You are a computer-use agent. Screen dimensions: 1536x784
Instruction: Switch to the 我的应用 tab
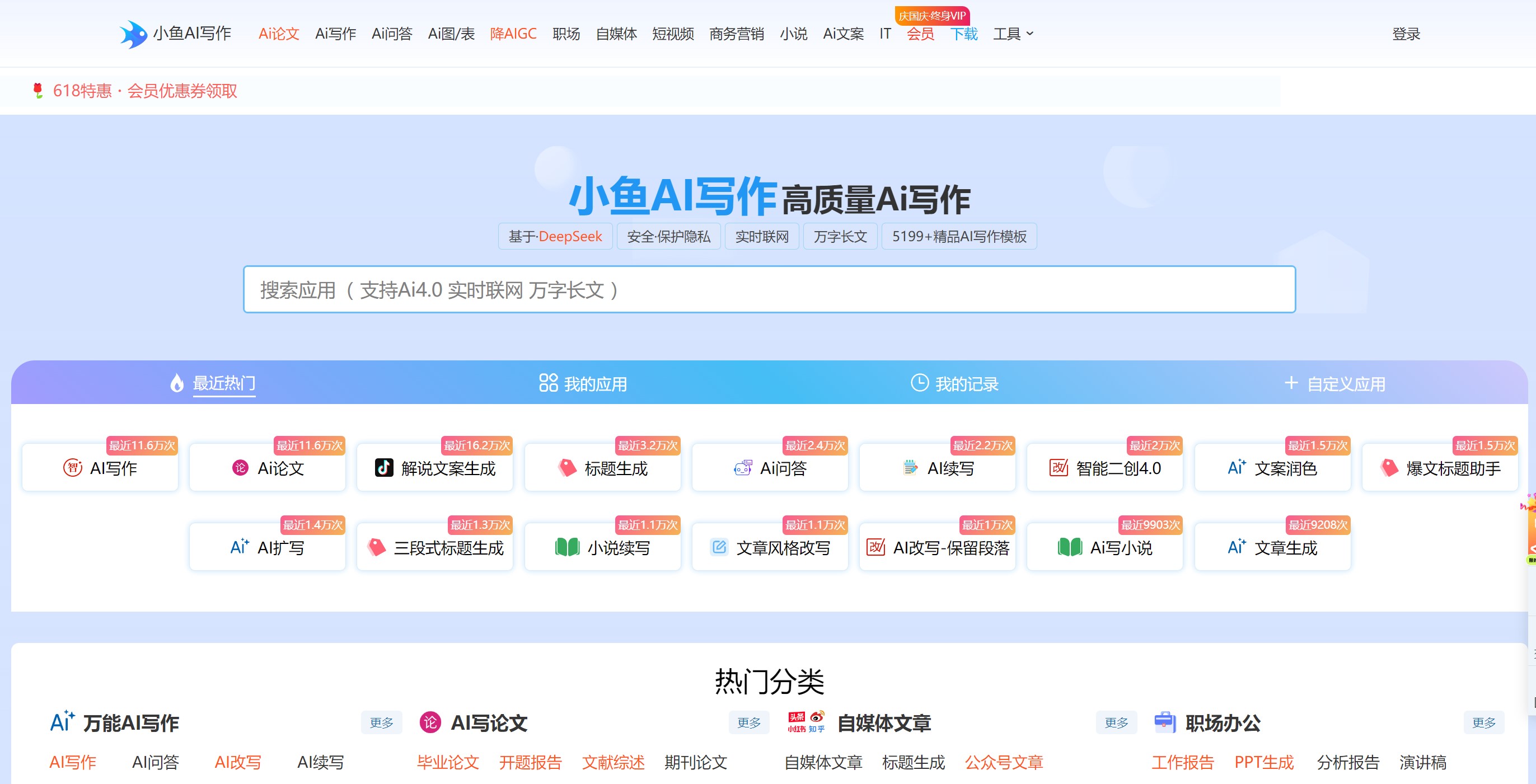(x=583, y=383)
